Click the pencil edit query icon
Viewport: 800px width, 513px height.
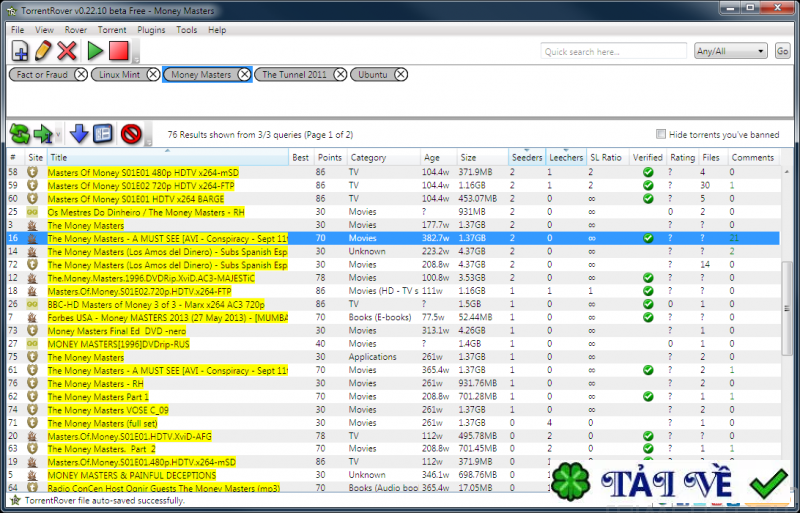click(44, 51)
